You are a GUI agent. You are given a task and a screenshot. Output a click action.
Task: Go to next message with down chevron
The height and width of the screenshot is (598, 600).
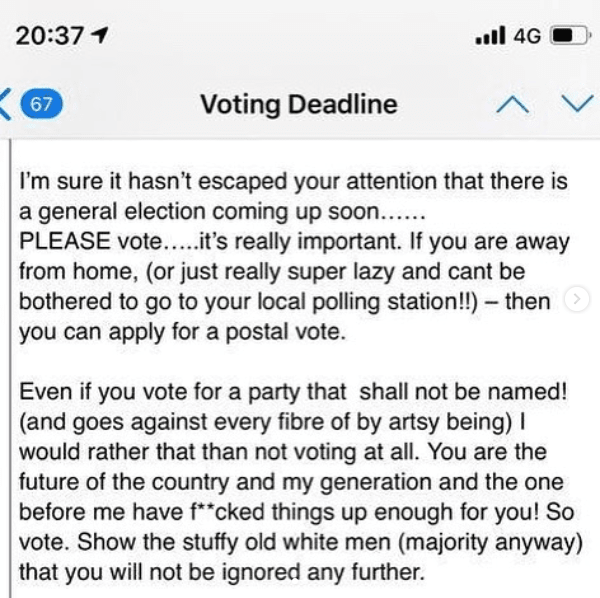[578, 103]
